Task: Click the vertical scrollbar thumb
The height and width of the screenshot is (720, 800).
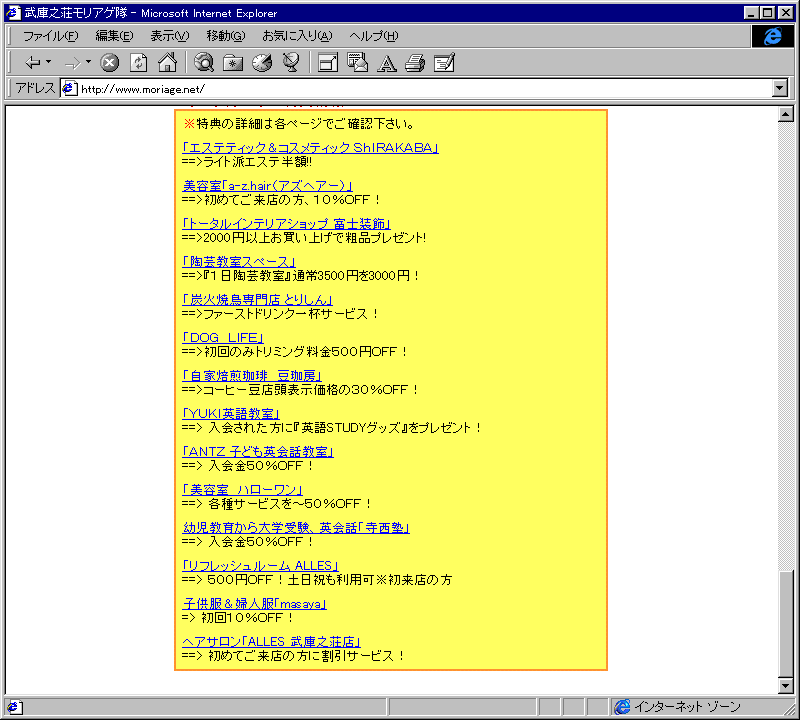Action: pyautogui.click(x=786, y=623)
